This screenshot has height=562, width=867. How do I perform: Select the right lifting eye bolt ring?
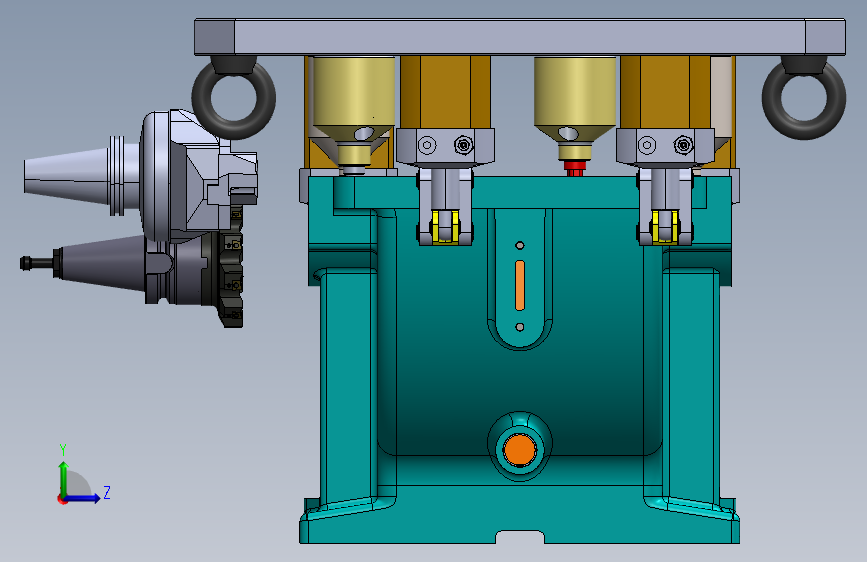click(x=803, y=98)
